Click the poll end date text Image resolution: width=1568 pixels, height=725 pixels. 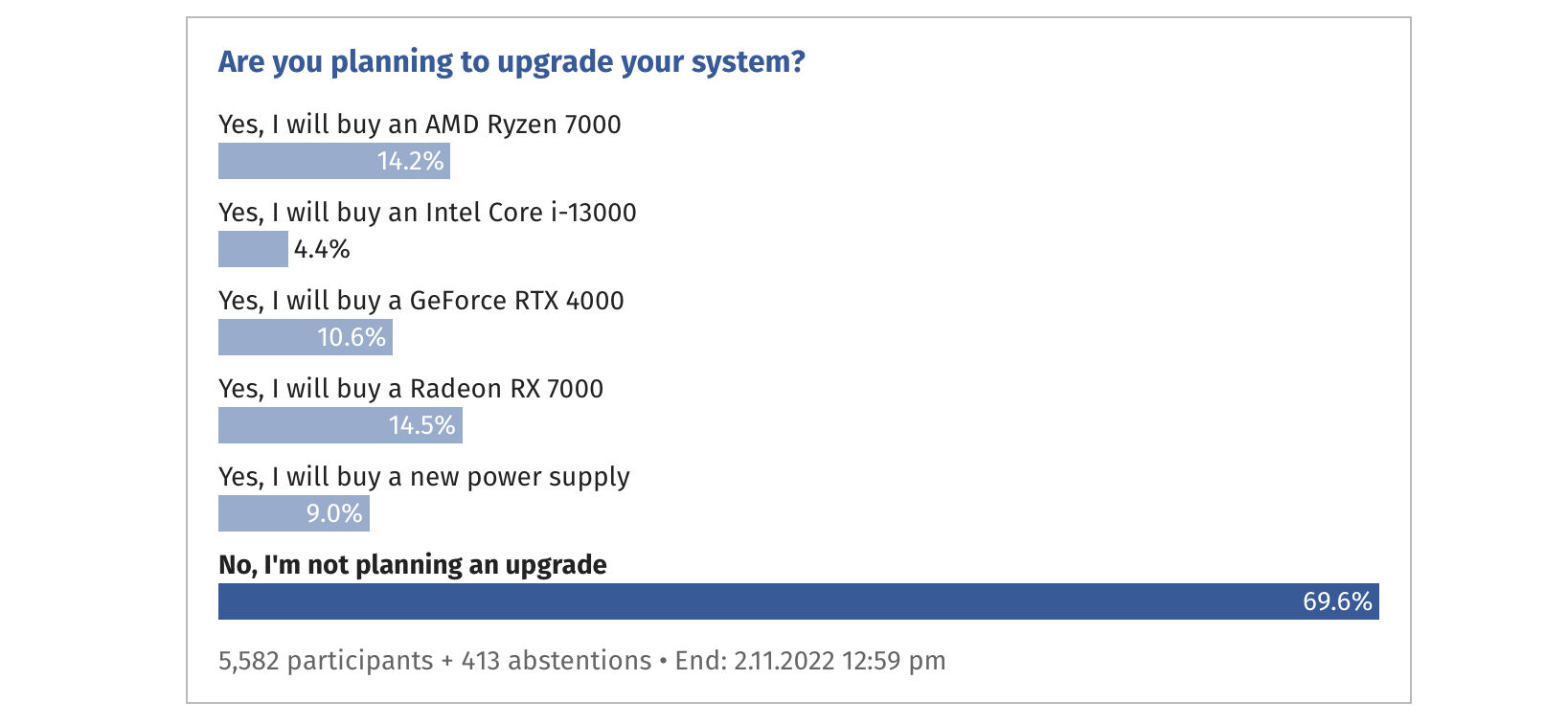pos(810,661)
